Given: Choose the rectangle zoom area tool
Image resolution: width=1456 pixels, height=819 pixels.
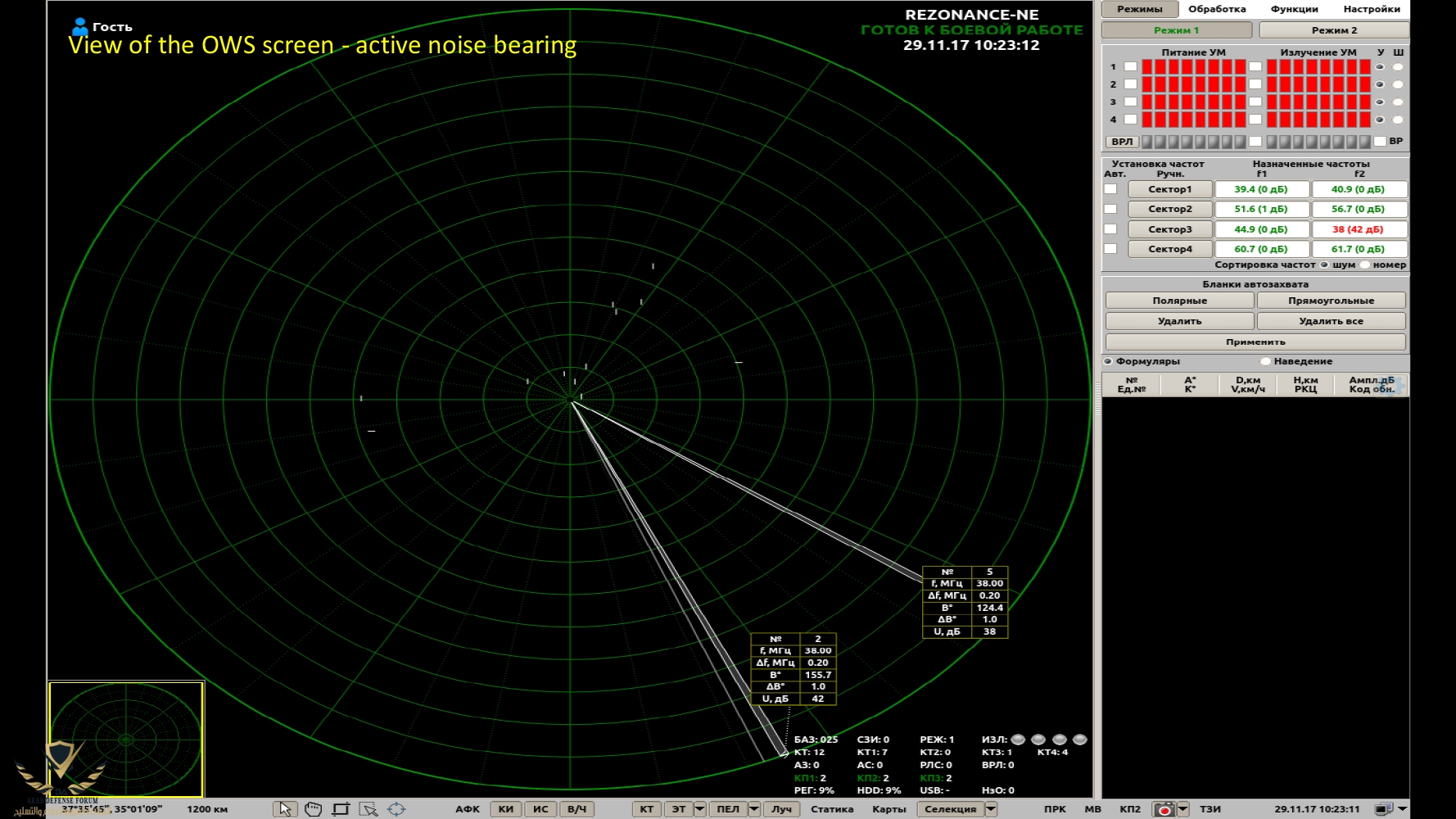Looking at the screenshot, I should pyautogui.click(x=341, y=809).
